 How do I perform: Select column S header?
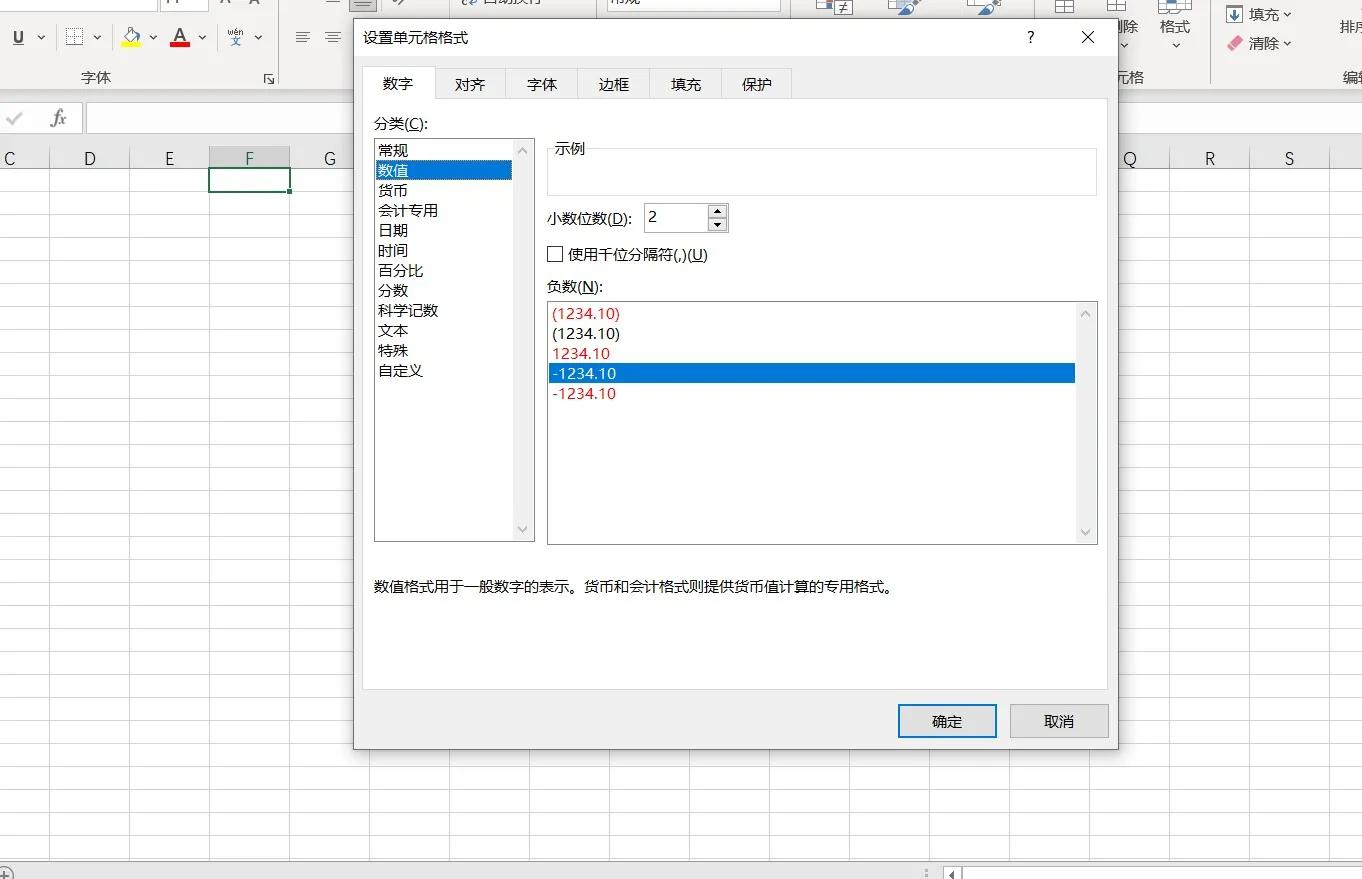[1290, 158]
